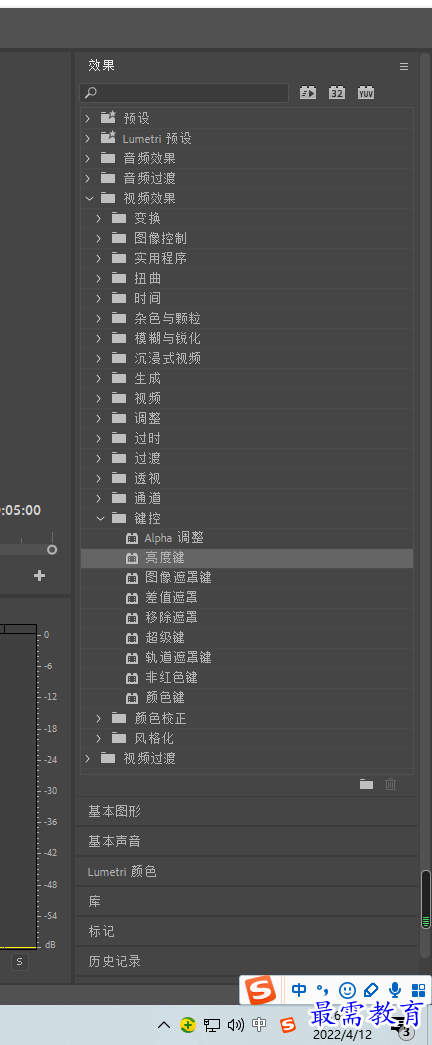Viewport: 432px width, 1045px height.
Task: Click the 模糊与锐化 folder icon
Action: [x=119, y=338]
